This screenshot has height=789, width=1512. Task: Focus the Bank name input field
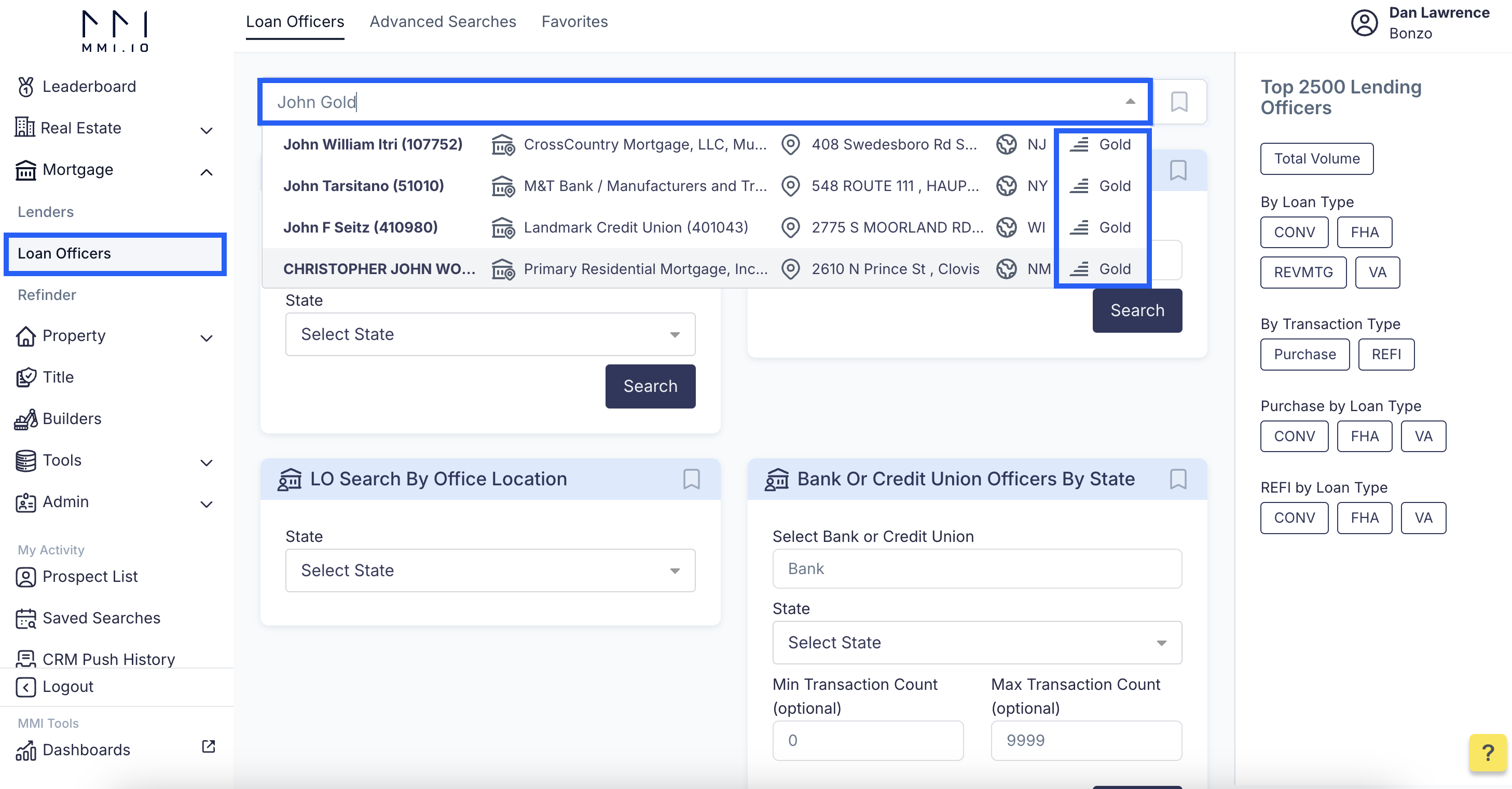(977, 569)
